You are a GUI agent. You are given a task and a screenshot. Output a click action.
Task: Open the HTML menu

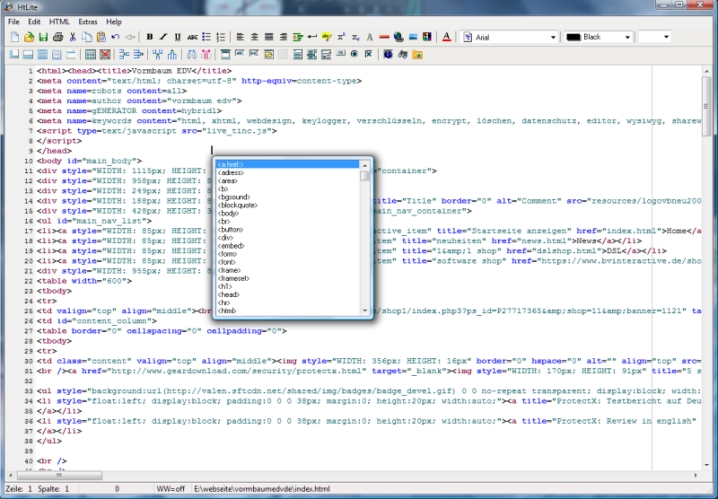pyautogui.click(x=59, y=21)
